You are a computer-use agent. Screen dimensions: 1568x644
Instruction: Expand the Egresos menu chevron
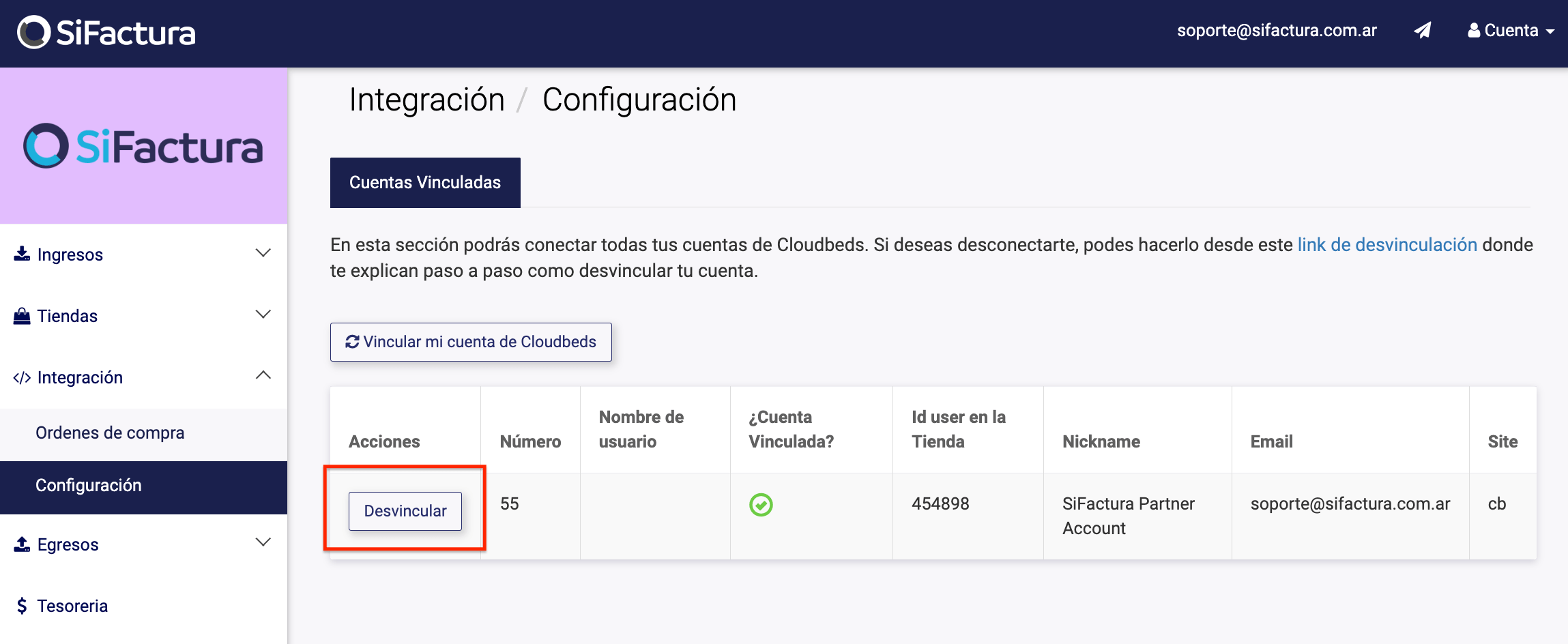tap(263, 542)
